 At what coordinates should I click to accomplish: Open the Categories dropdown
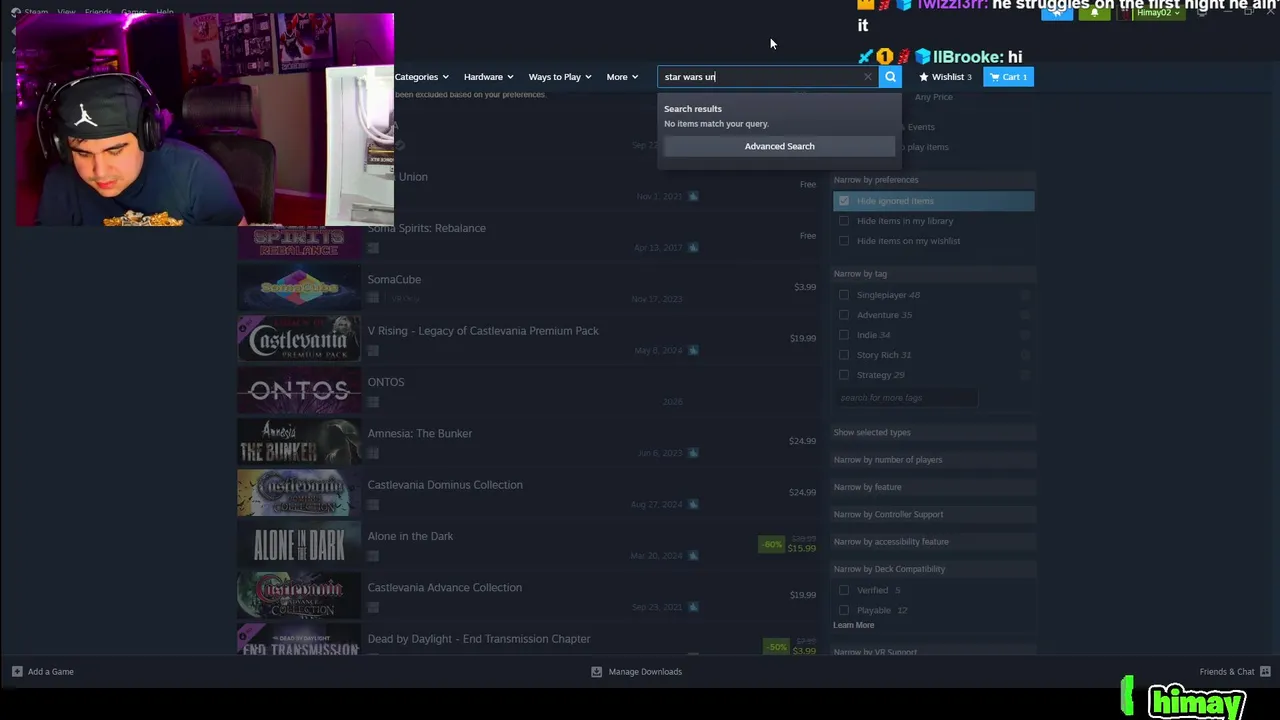pos(421,77)
